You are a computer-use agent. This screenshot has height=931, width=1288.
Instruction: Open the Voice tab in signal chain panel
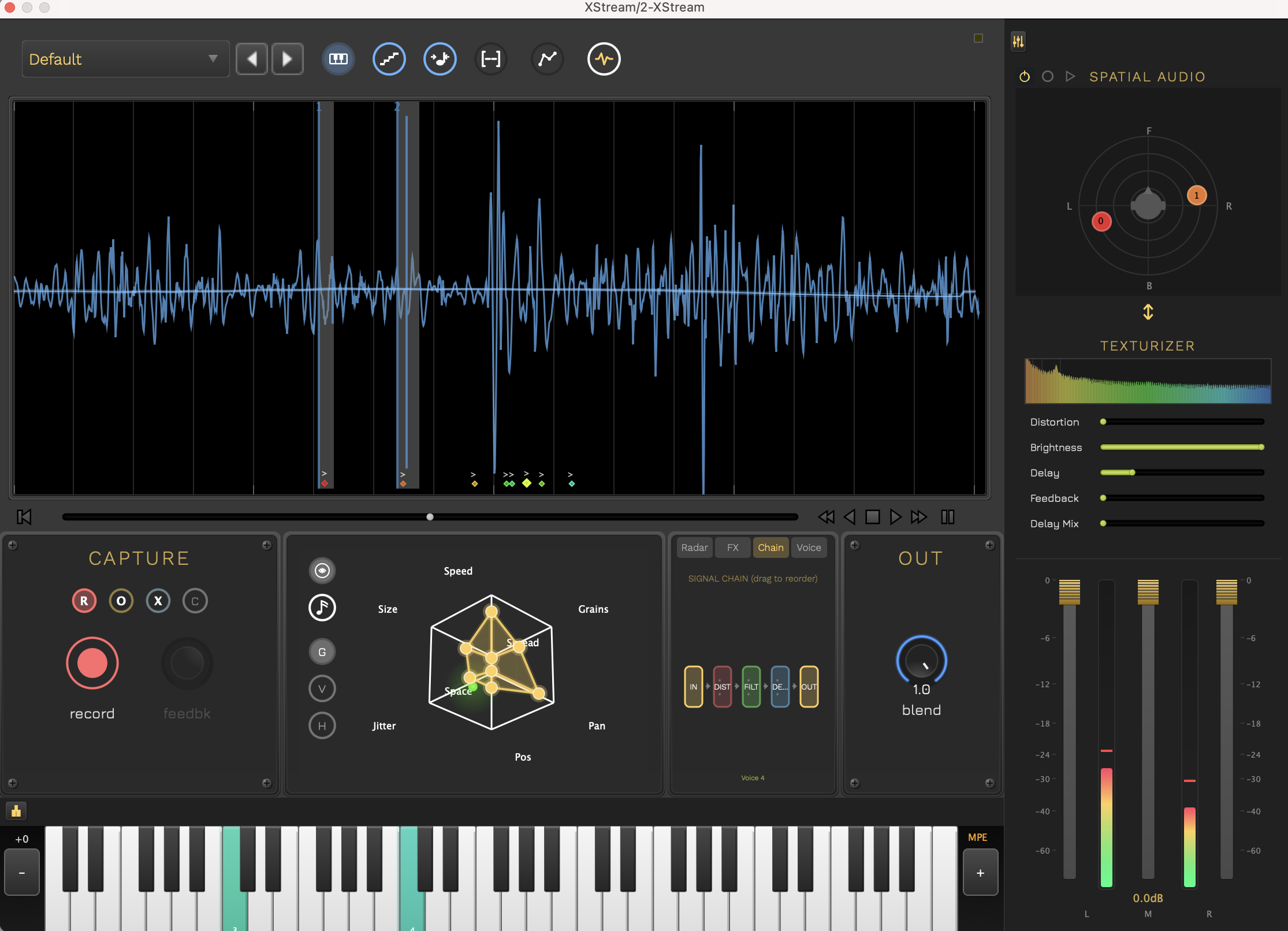809,547
